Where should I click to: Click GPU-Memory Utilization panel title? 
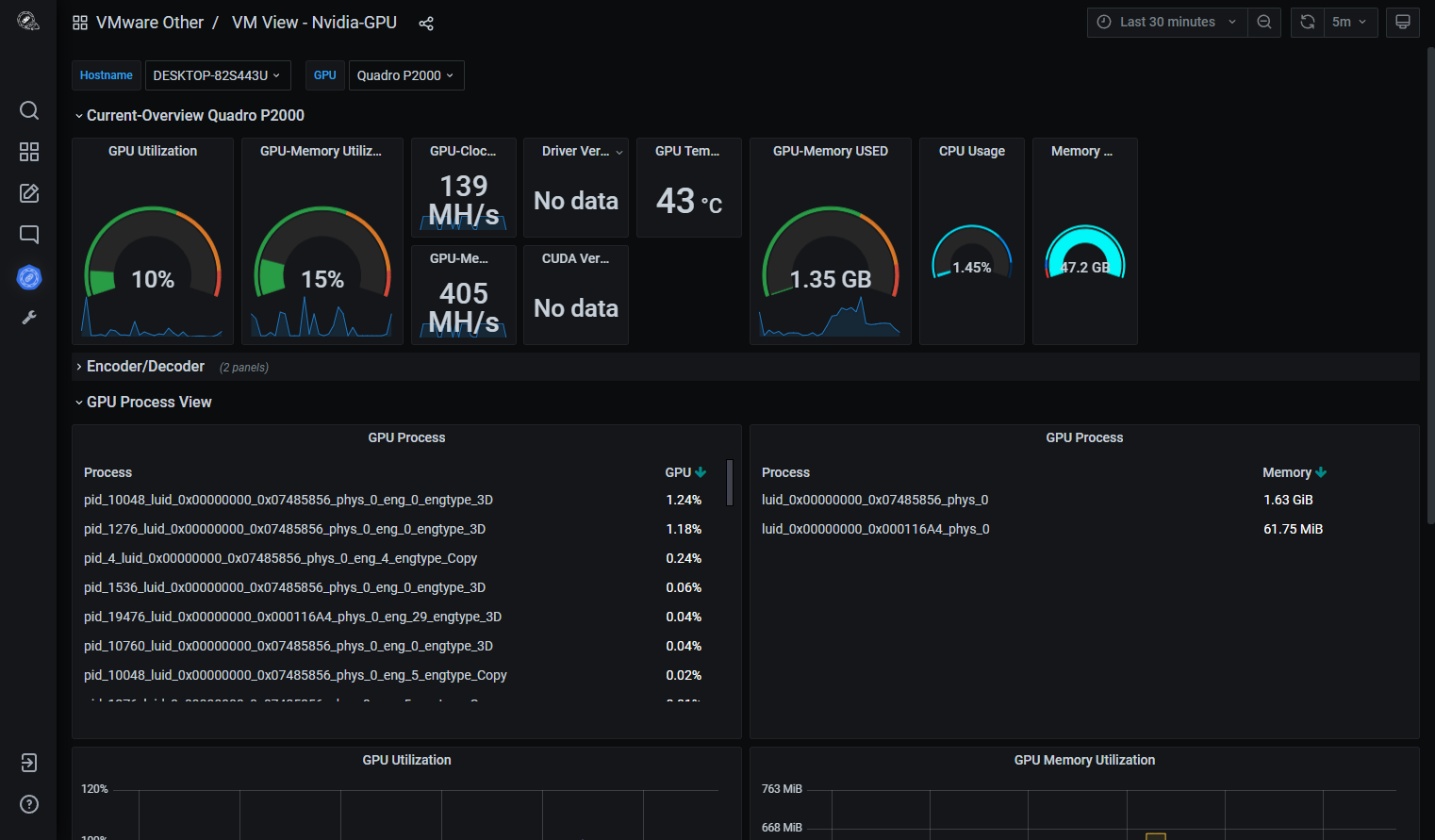(x=321, y=151)
